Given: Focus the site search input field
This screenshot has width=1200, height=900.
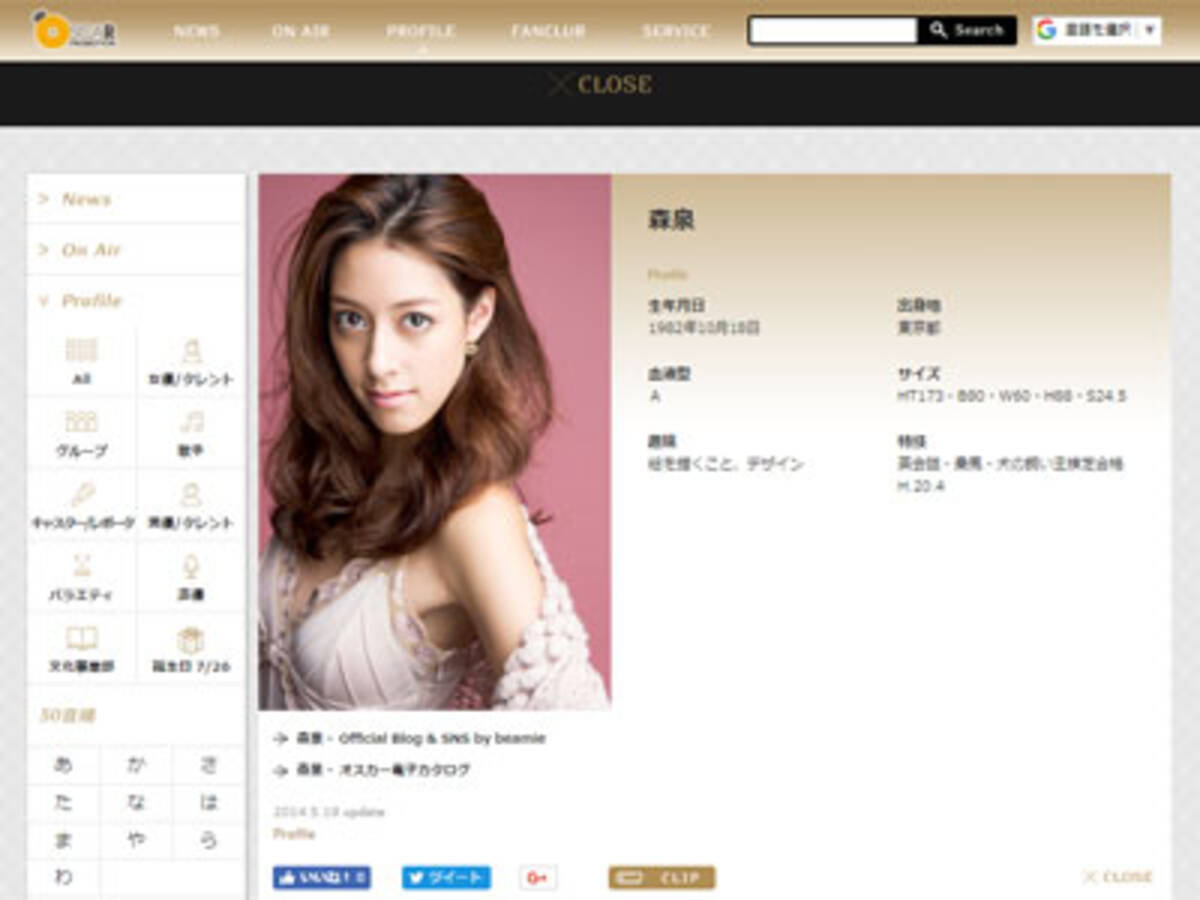Looking at the screenshot, I should click(x=833, y=31).
